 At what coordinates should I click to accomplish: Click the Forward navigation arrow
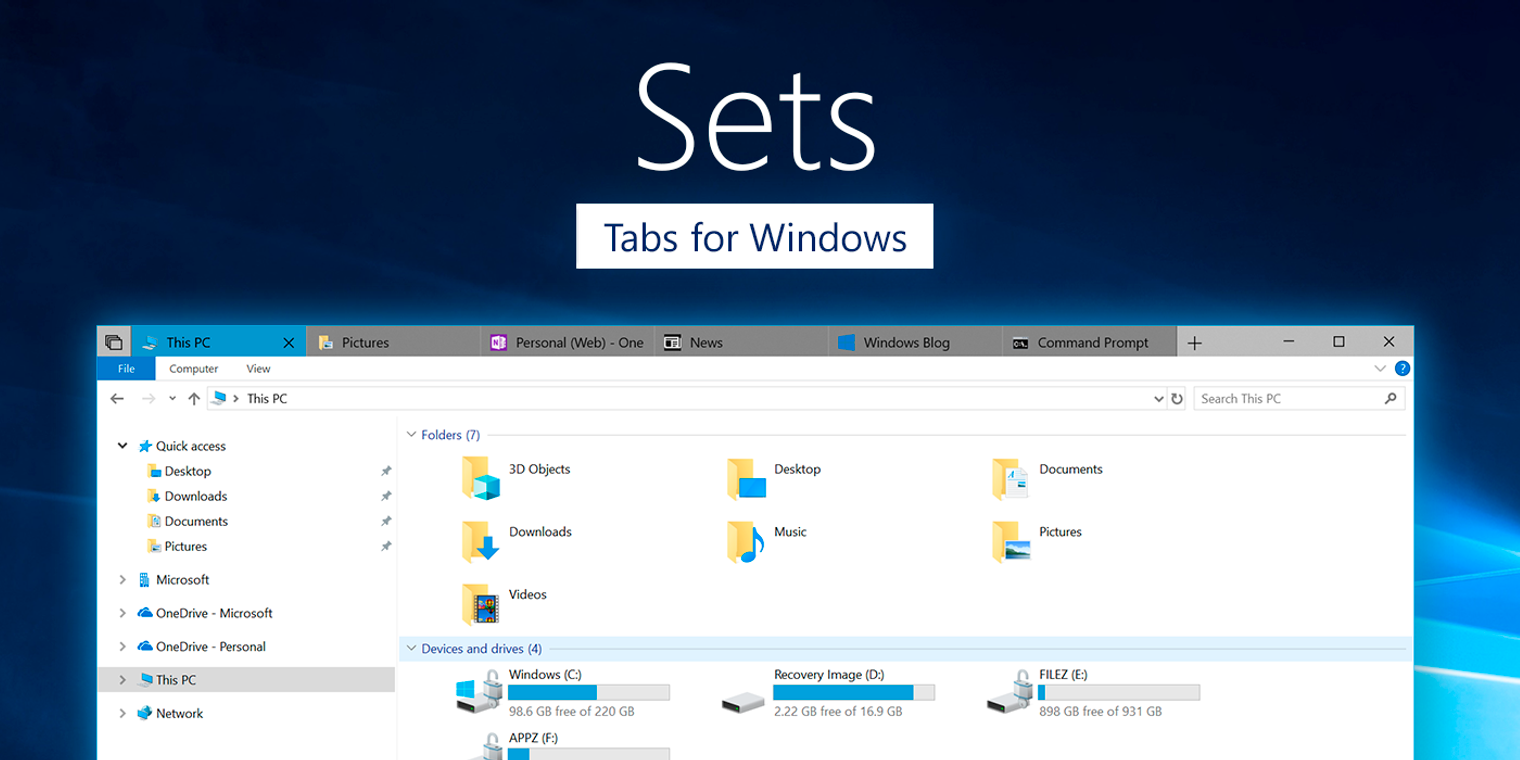pyautogui.click(x=149, y=398)
